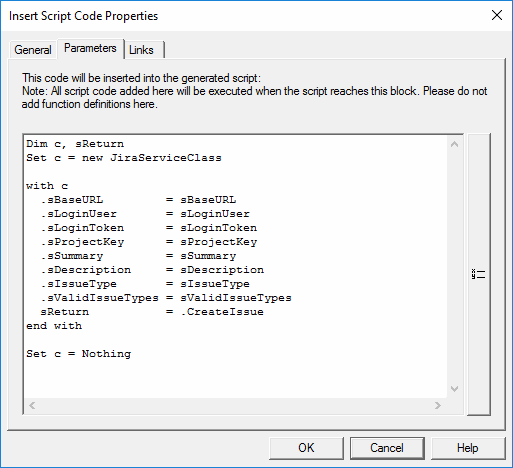Click the horizontal scroll right arrow
Screen dimensions: 513x468
click(x=438, y=405)
